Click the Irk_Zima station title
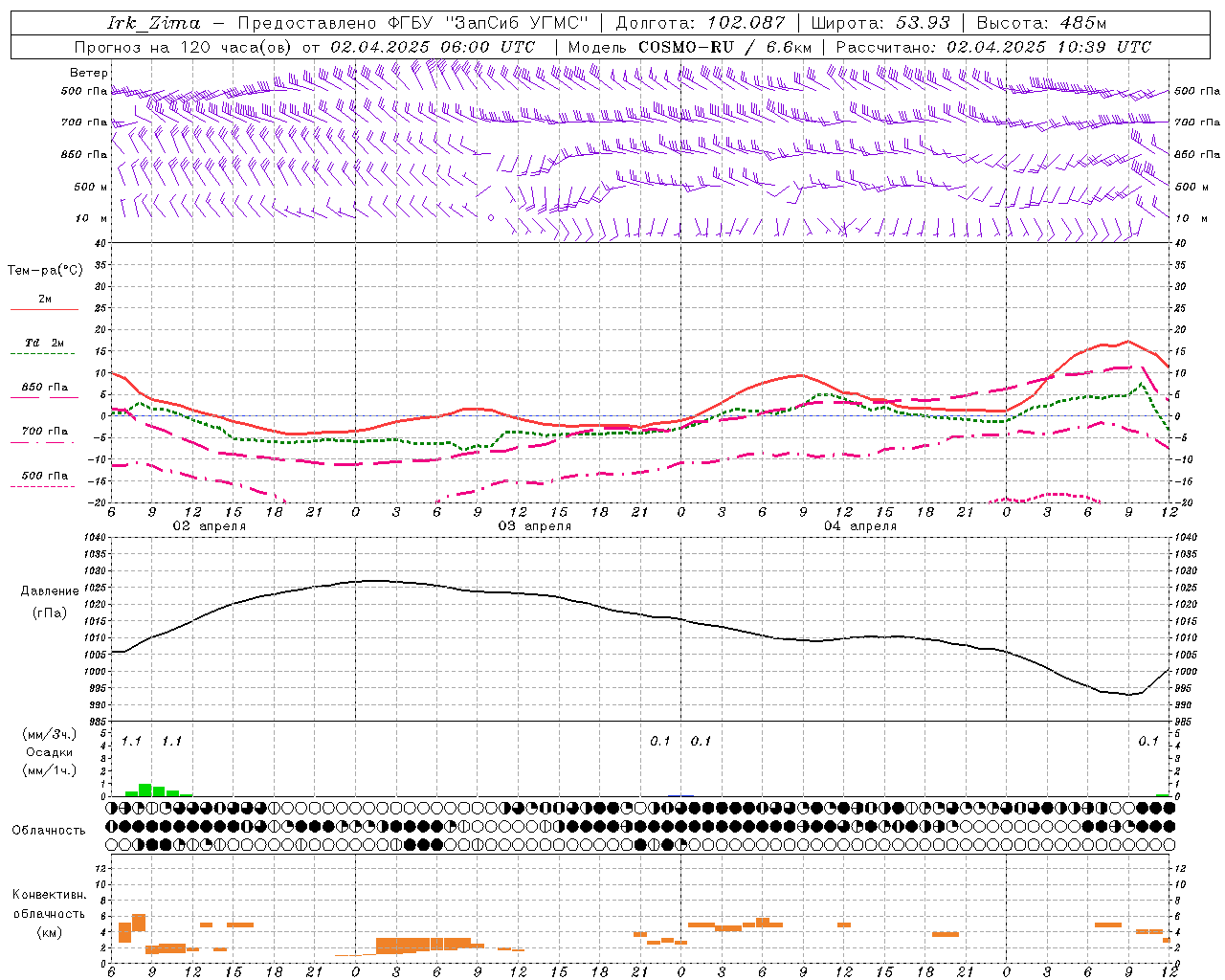 (154, 23)
